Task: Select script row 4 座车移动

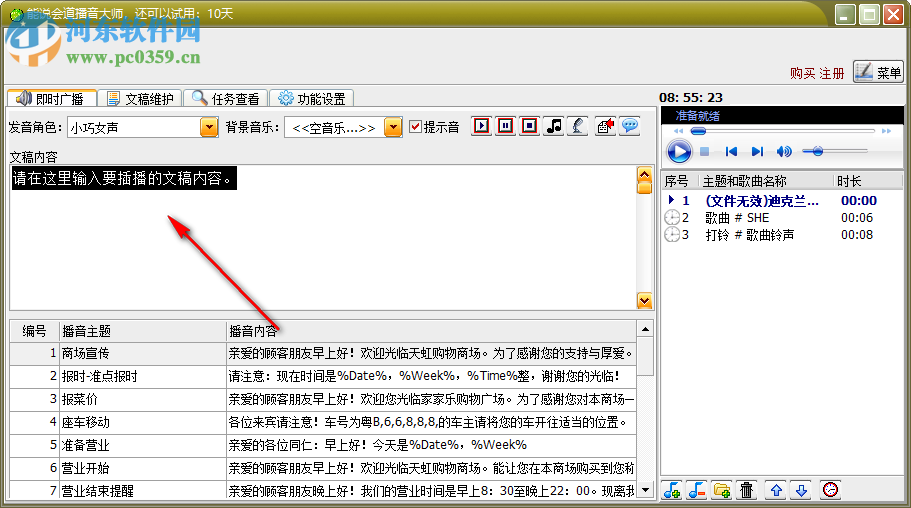Action: tap(323, 422)
